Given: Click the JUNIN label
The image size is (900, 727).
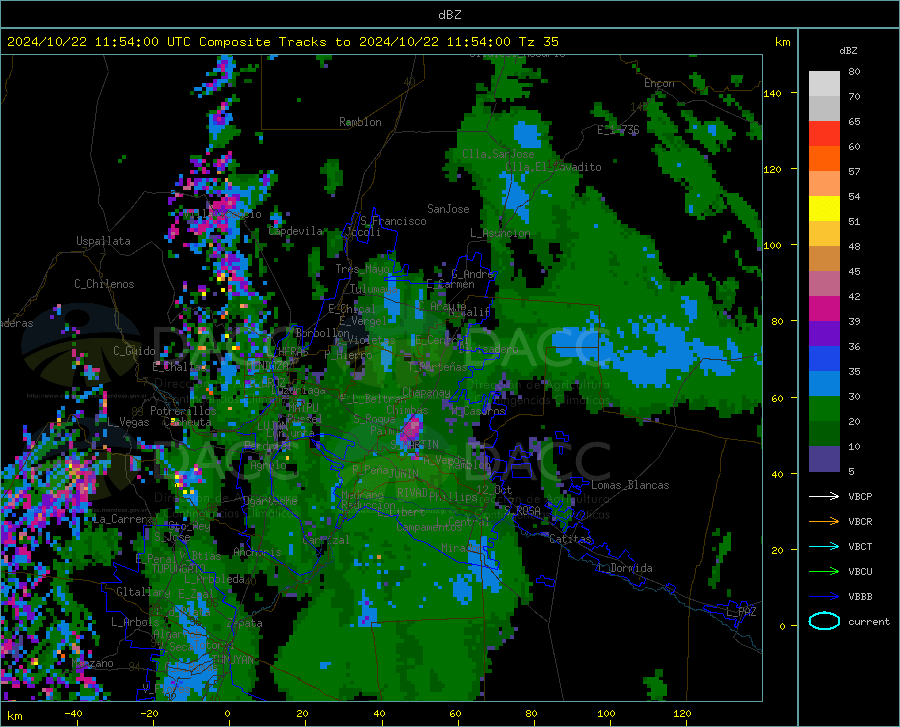Looking at the screenshot, I should point(404,473).
